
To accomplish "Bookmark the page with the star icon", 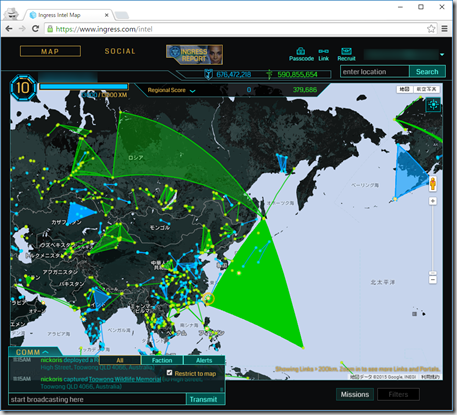I will pyautogui.click(x=431, y=29).
